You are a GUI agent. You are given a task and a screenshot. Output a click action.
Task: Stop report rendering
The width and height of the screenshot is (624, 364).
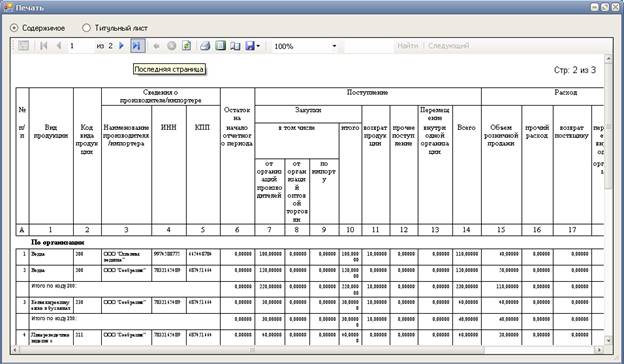pyautogui.click(x=172, y=46)
